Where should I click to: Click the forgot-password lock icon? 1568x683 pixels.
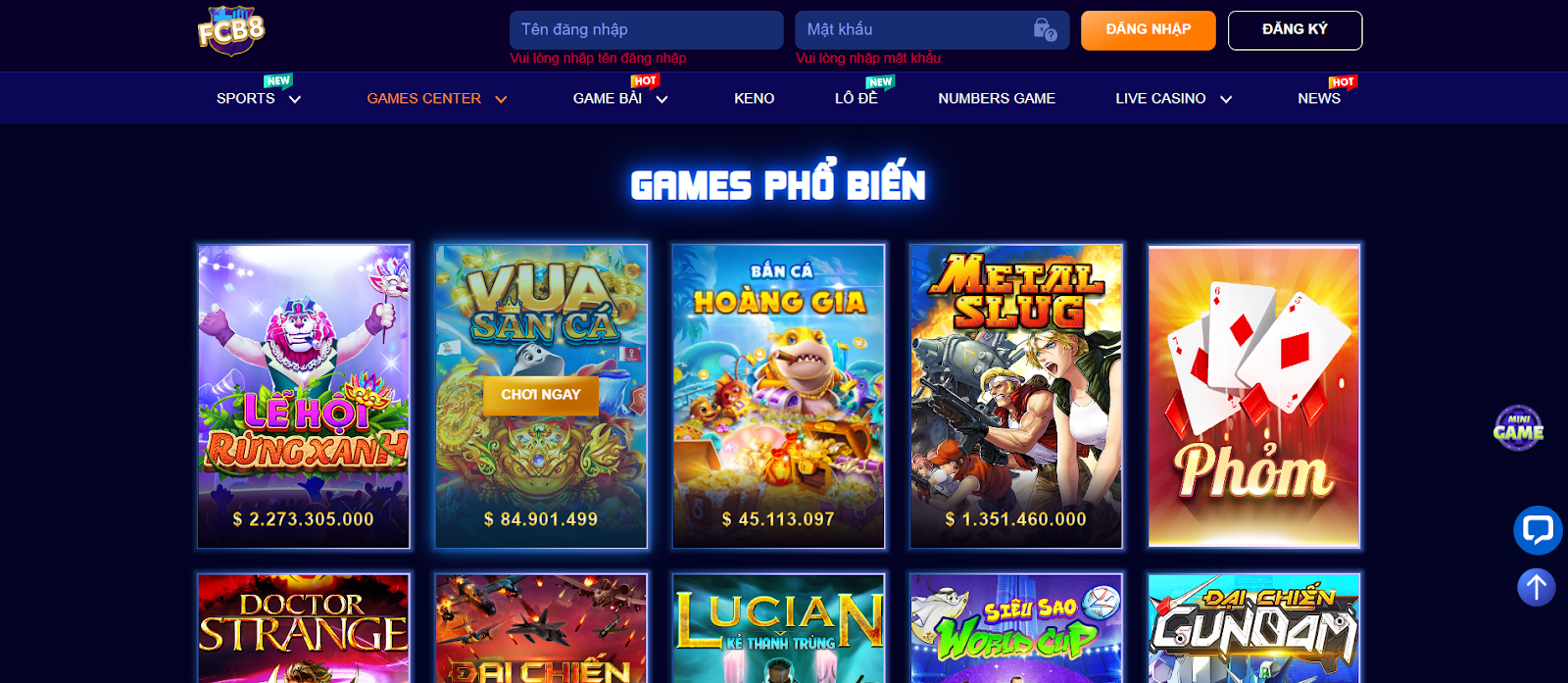(x=1045, y=29)
